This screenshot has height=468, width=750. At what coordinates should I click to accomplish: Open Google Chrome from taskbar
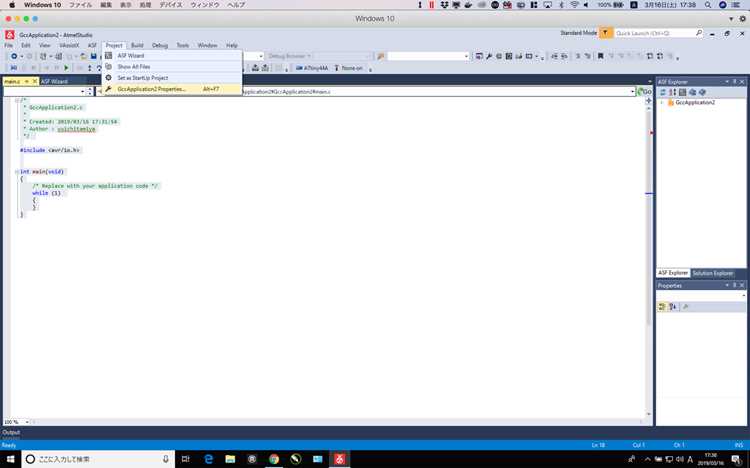(274, 459)
